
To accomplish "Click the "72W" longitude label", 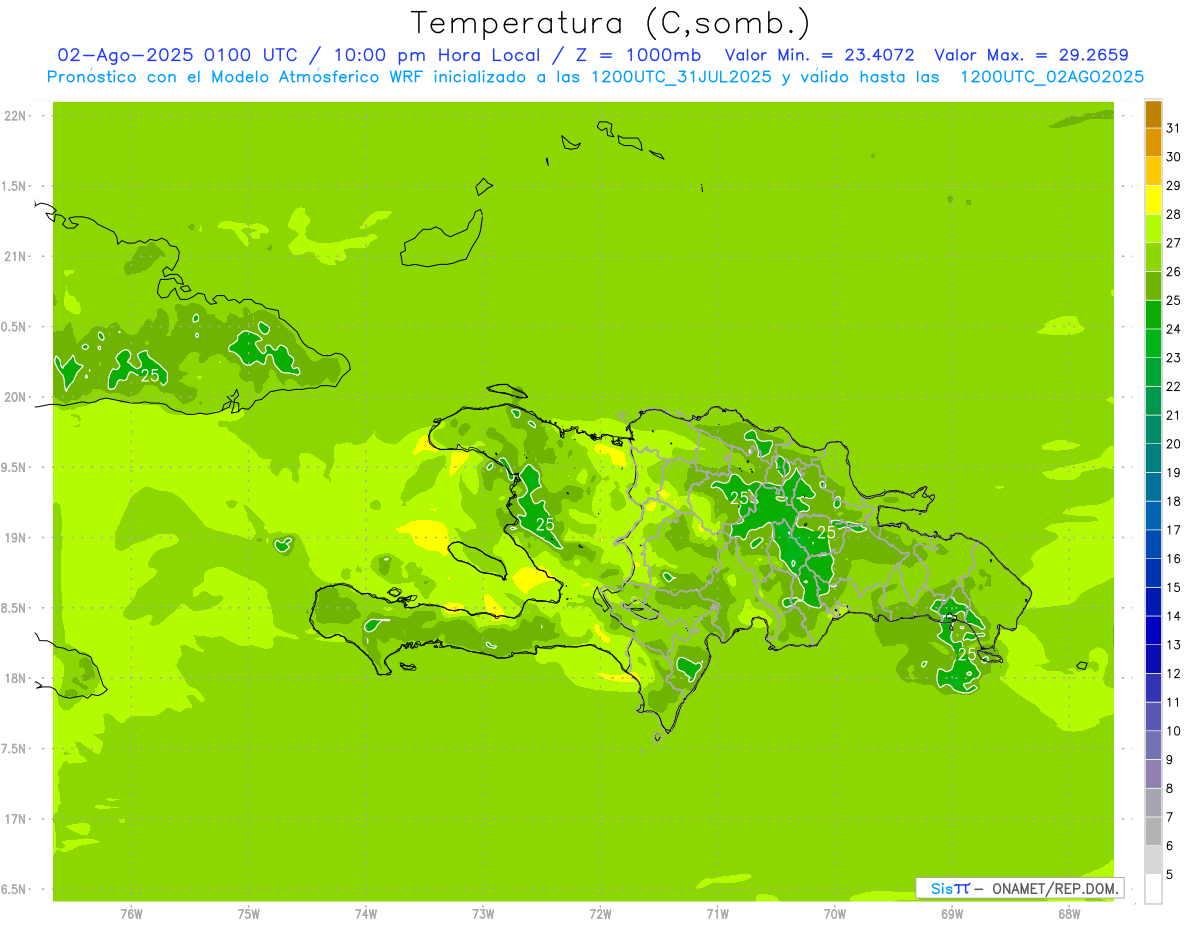I will 601,915.
